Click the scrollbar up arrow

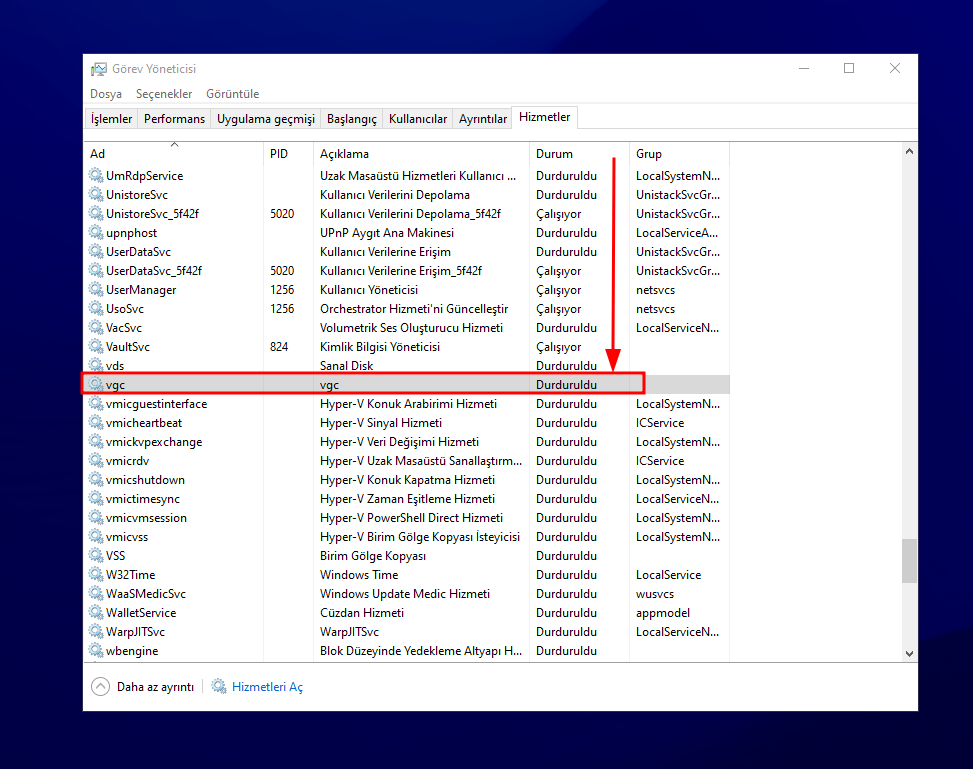[x=909, y=151]
